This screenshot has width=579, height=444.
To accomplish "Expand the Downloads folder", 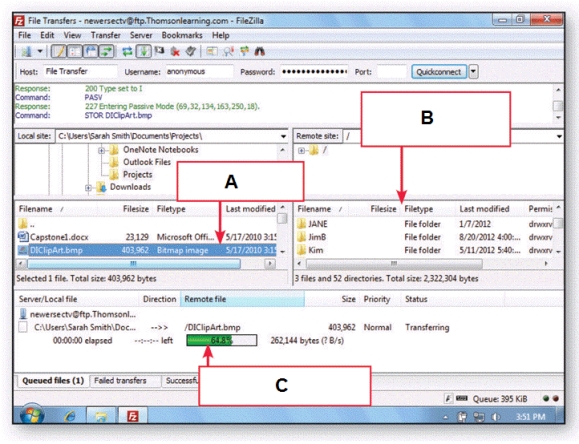I will click(88, 188).
